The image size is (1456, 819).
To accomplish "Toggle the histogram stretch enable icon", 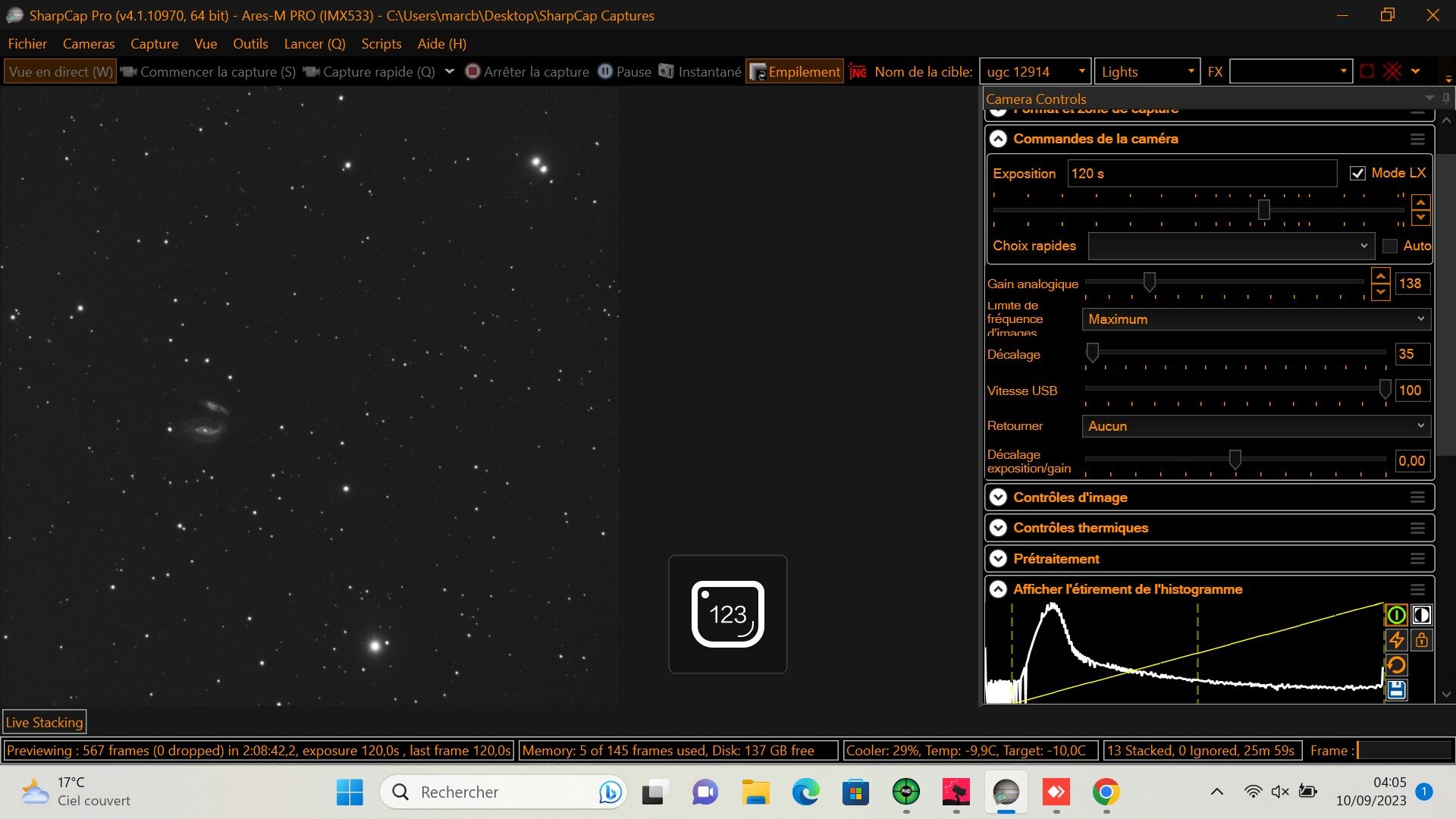I will pyautogui.click(x=1396, y=615).
